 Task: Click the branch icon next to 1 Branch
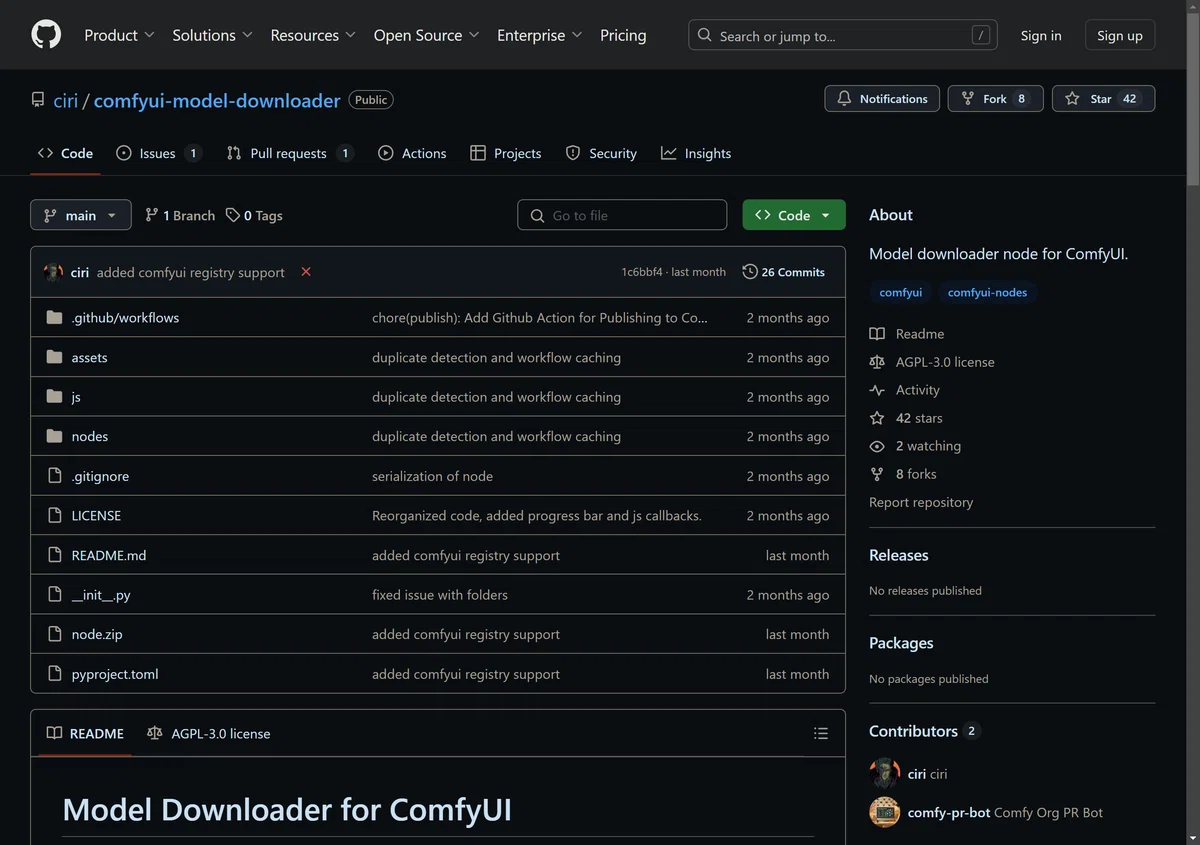tap(152, 215)
